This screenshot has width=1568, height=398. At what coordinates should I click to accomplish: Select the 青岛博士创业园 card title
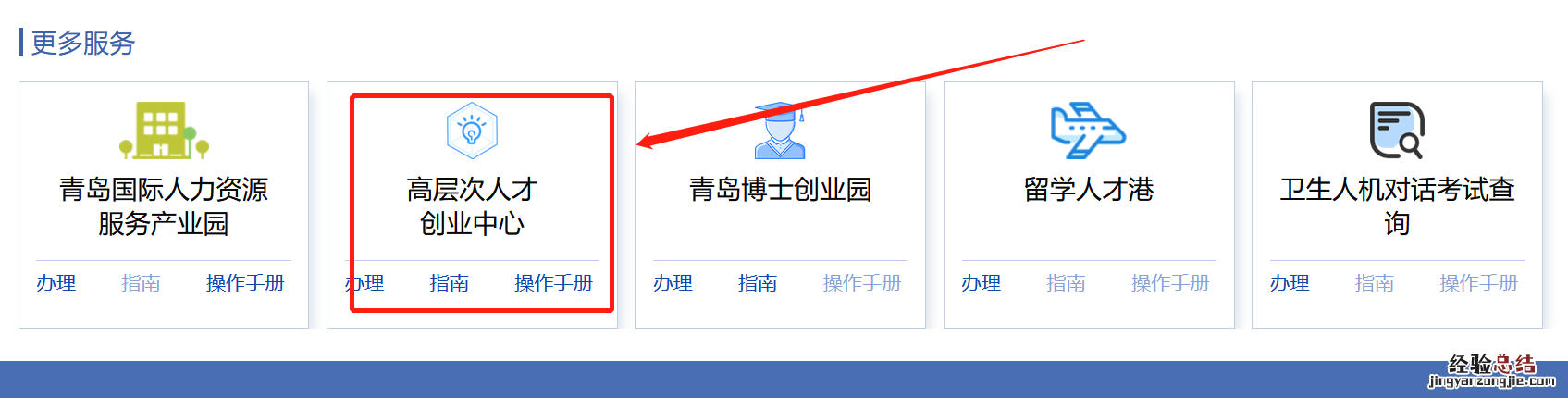tap(780, 190)
